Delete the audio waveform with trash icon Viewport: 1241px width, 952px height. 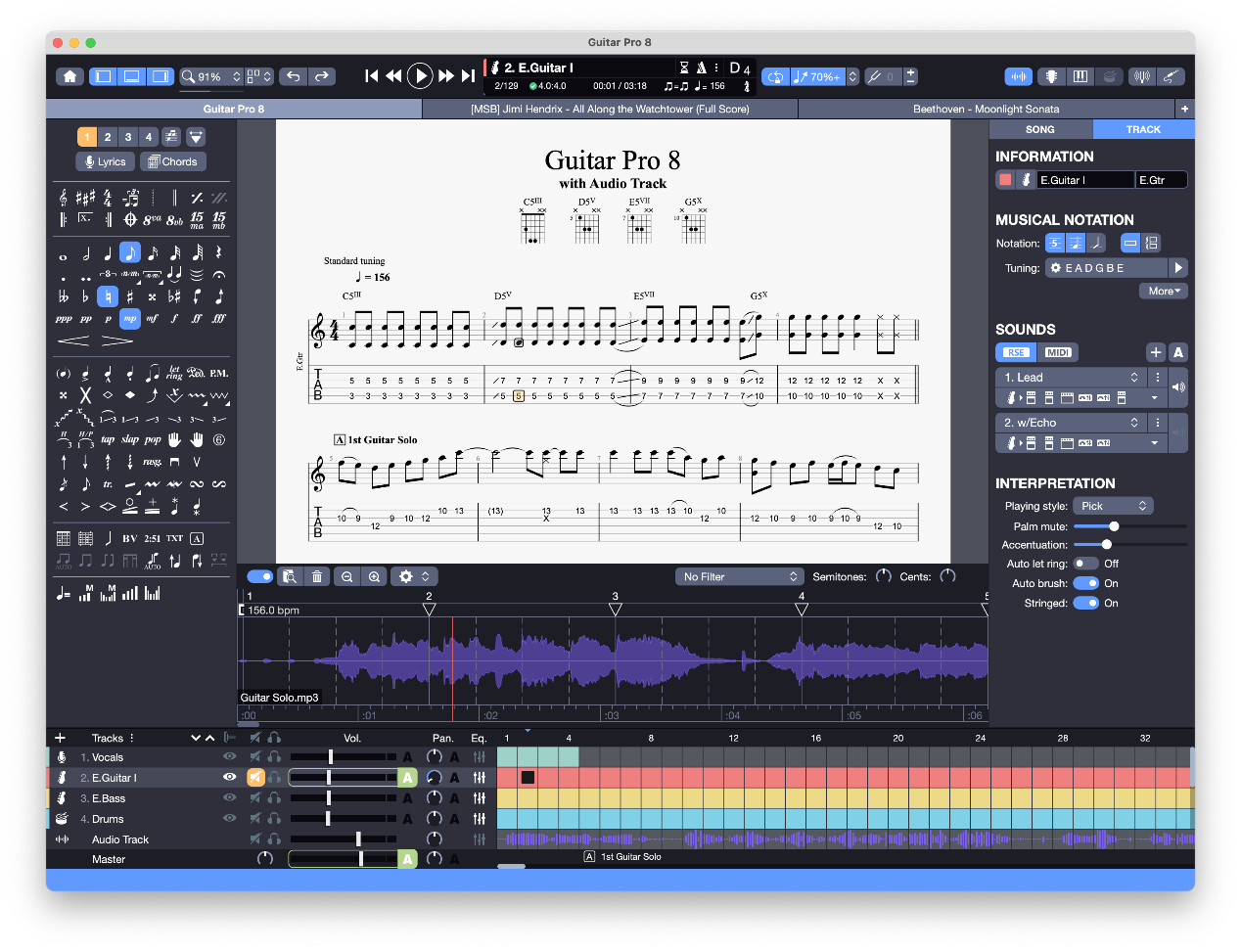tap(316, 576)
